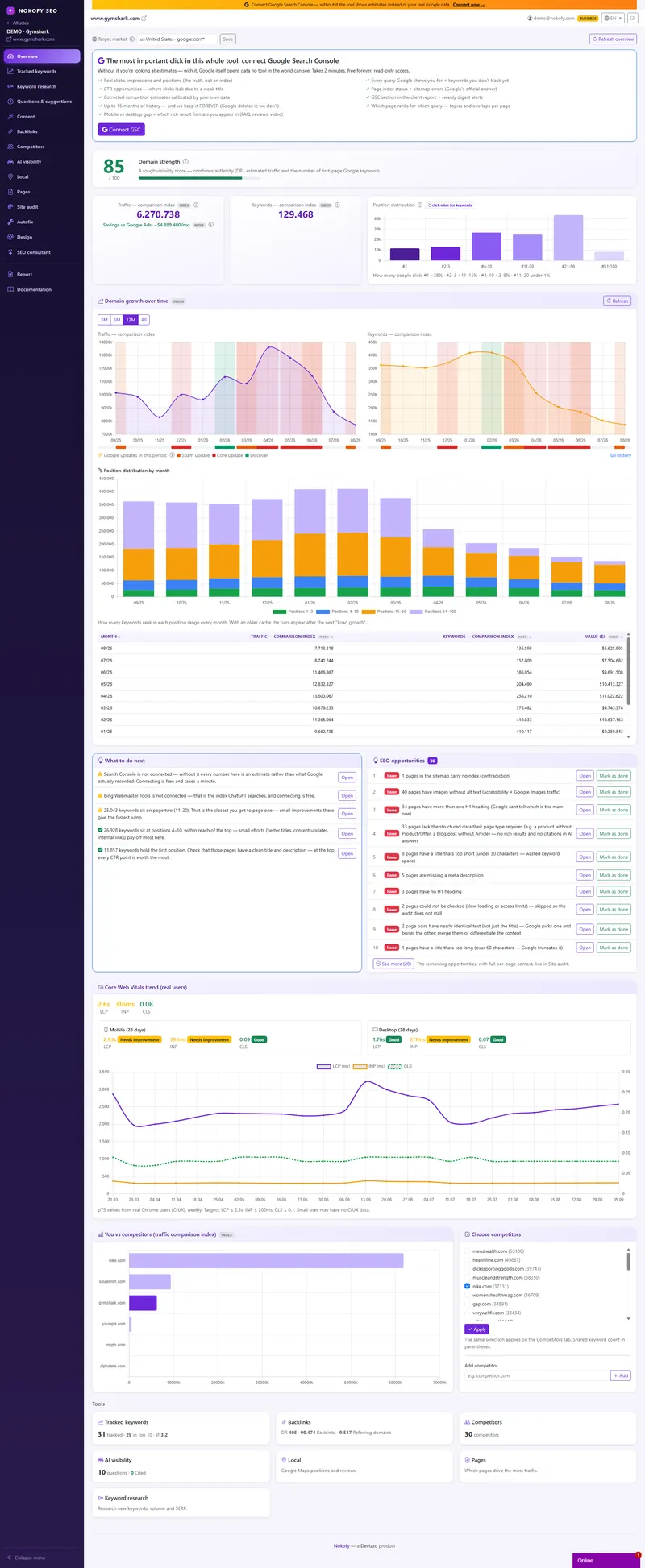Image resolution: width=645 pixels, height=1568 pixels.
Task: Enable womenshealthmag.com competitor checkbox
Action: coord(468,1296)
